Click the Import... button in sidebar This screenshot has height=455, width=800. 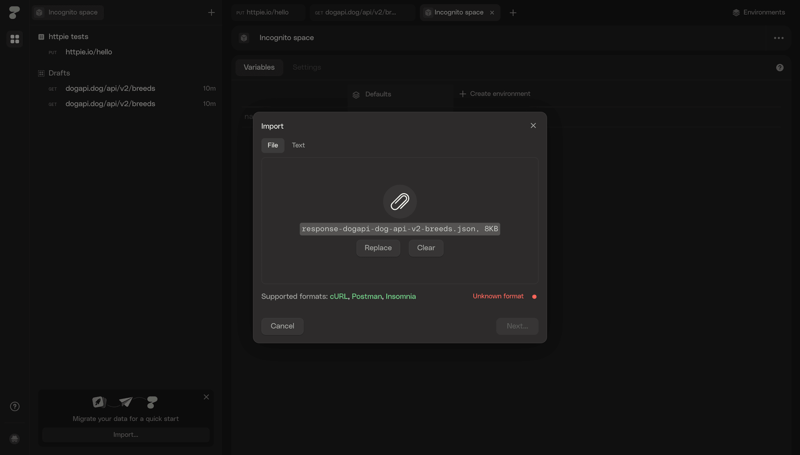tap(126, 435)
